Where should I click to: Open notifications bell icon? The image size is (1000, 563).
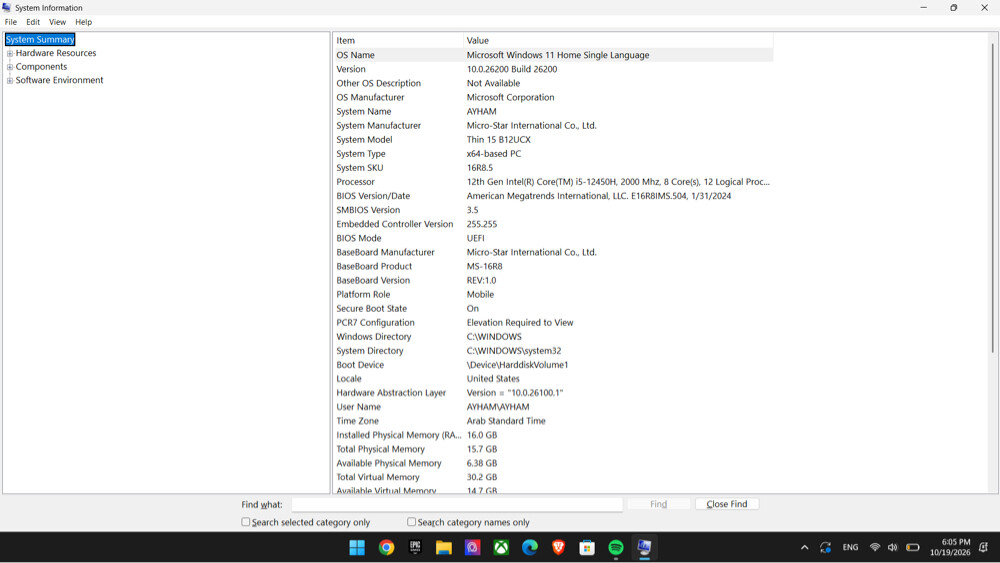tap(983, 547)
